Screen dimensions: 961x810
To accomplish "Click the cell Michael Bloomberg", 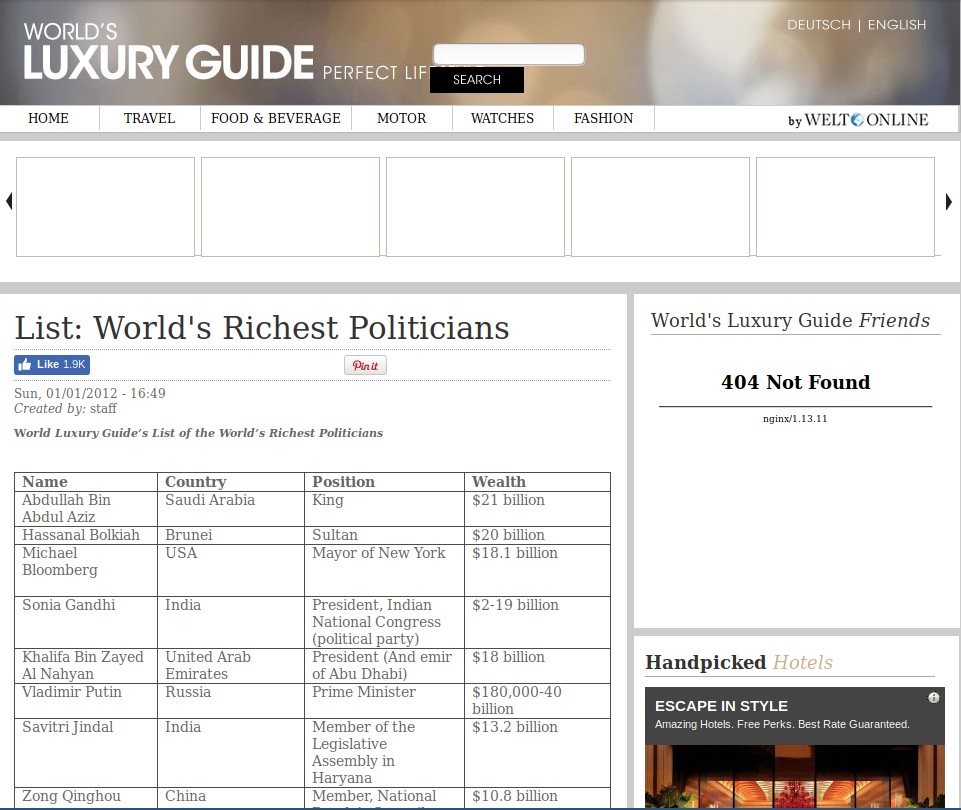I will pos(86,570).
